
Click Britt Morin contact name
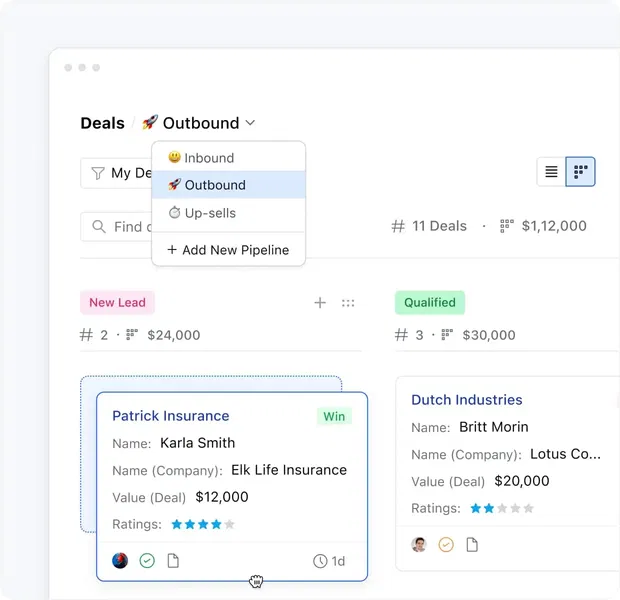[x=493, y=427]
